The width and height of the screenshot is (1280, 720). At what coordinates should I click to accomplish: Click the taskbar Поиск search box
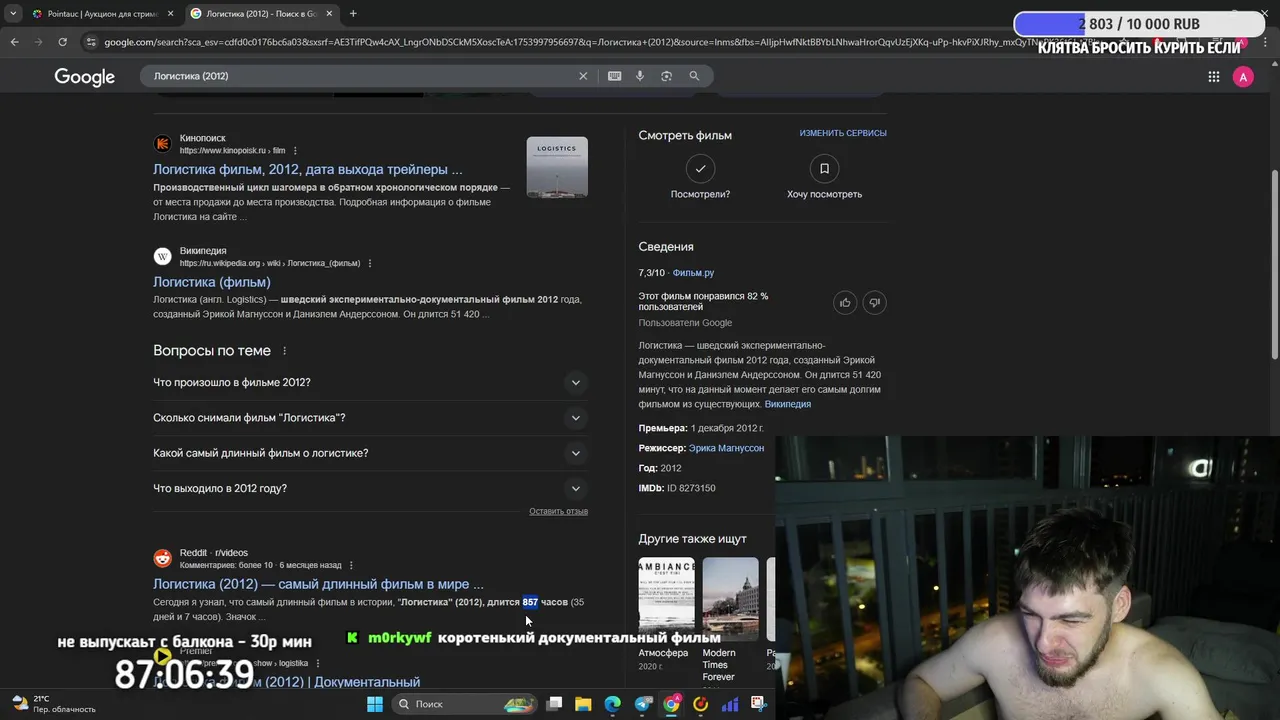[x=465, y=704]
